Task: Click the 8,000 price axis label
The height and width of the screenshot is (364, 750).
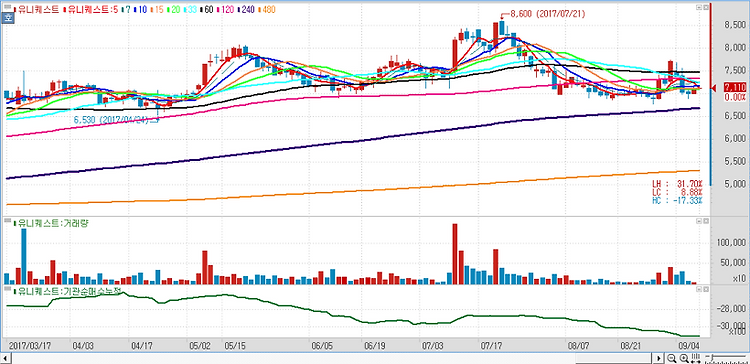Action: (735, 48)
